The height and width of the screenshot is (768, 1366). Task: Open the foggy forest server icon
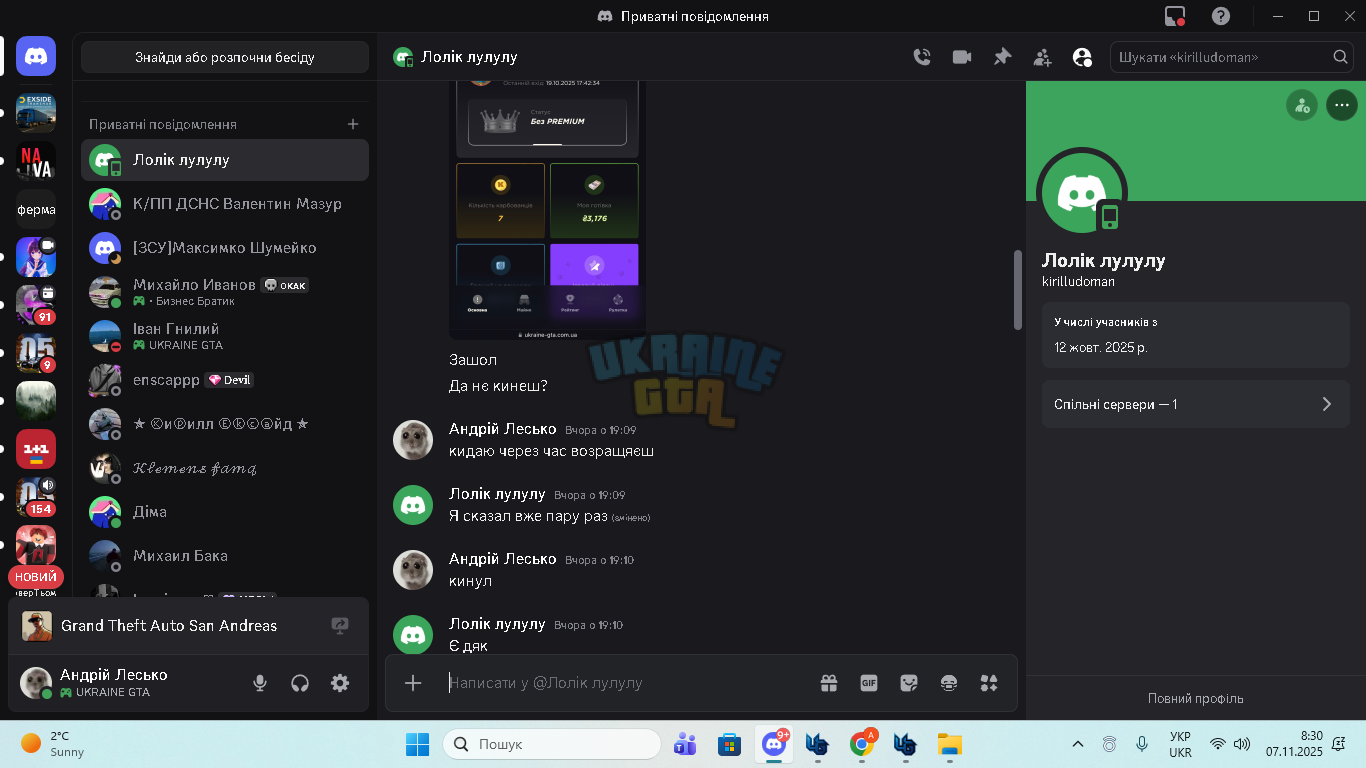36,401
